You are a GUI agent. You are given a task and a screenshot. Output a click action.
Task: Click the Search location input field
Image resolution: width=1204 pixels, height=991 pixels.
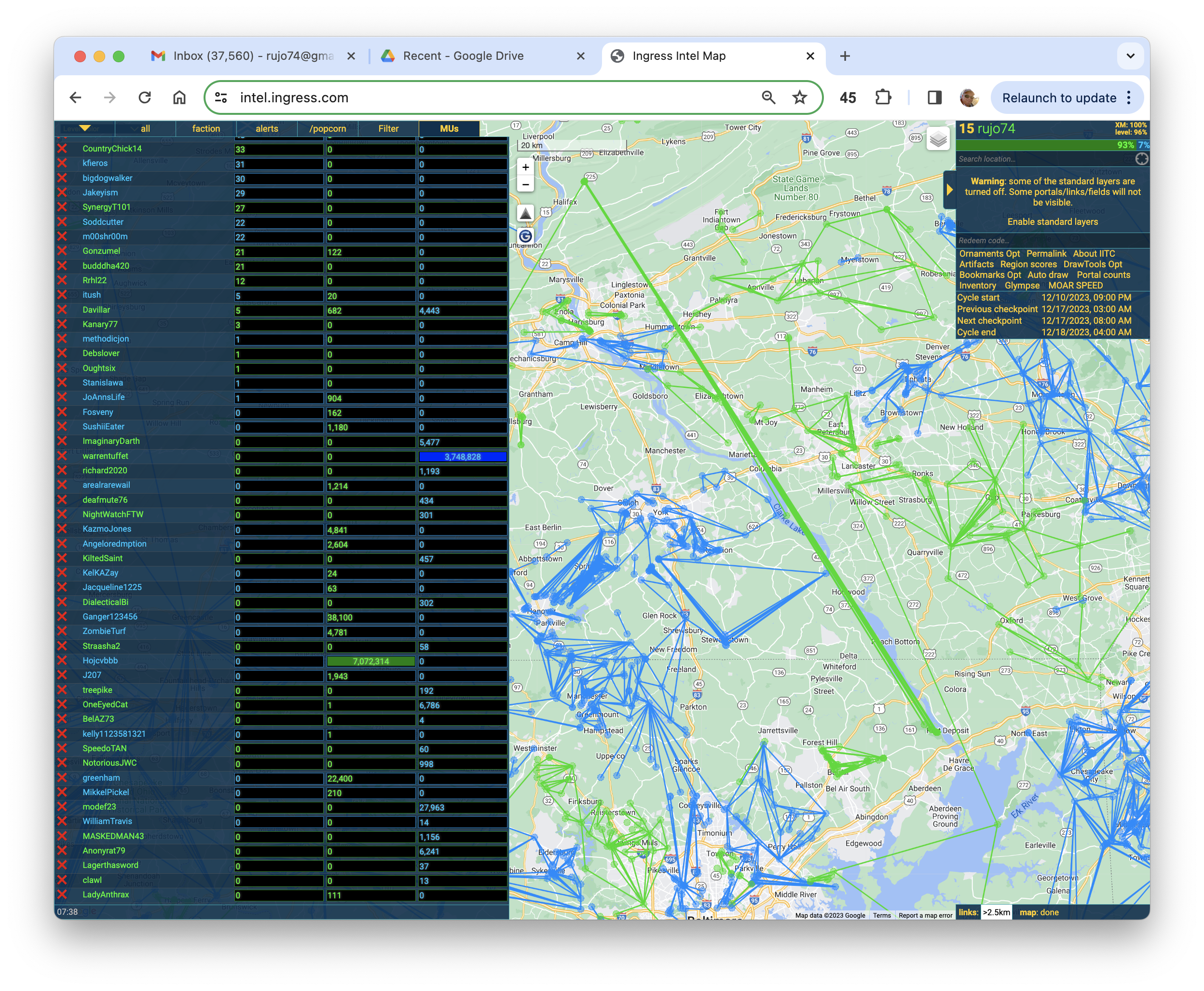click(x=1045, y=159)
